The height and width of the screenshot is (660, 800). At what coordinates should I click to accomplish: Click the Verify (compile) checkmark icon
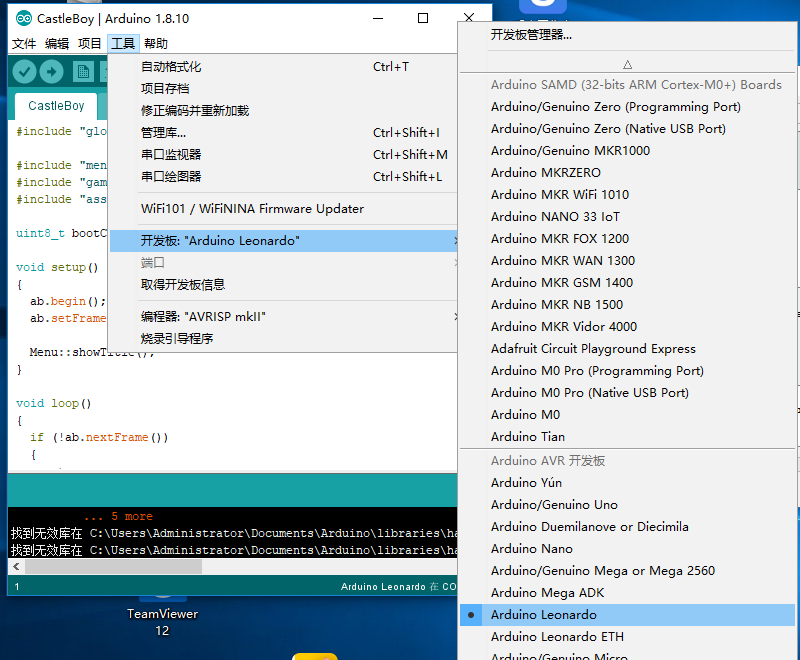coord(24,71)
